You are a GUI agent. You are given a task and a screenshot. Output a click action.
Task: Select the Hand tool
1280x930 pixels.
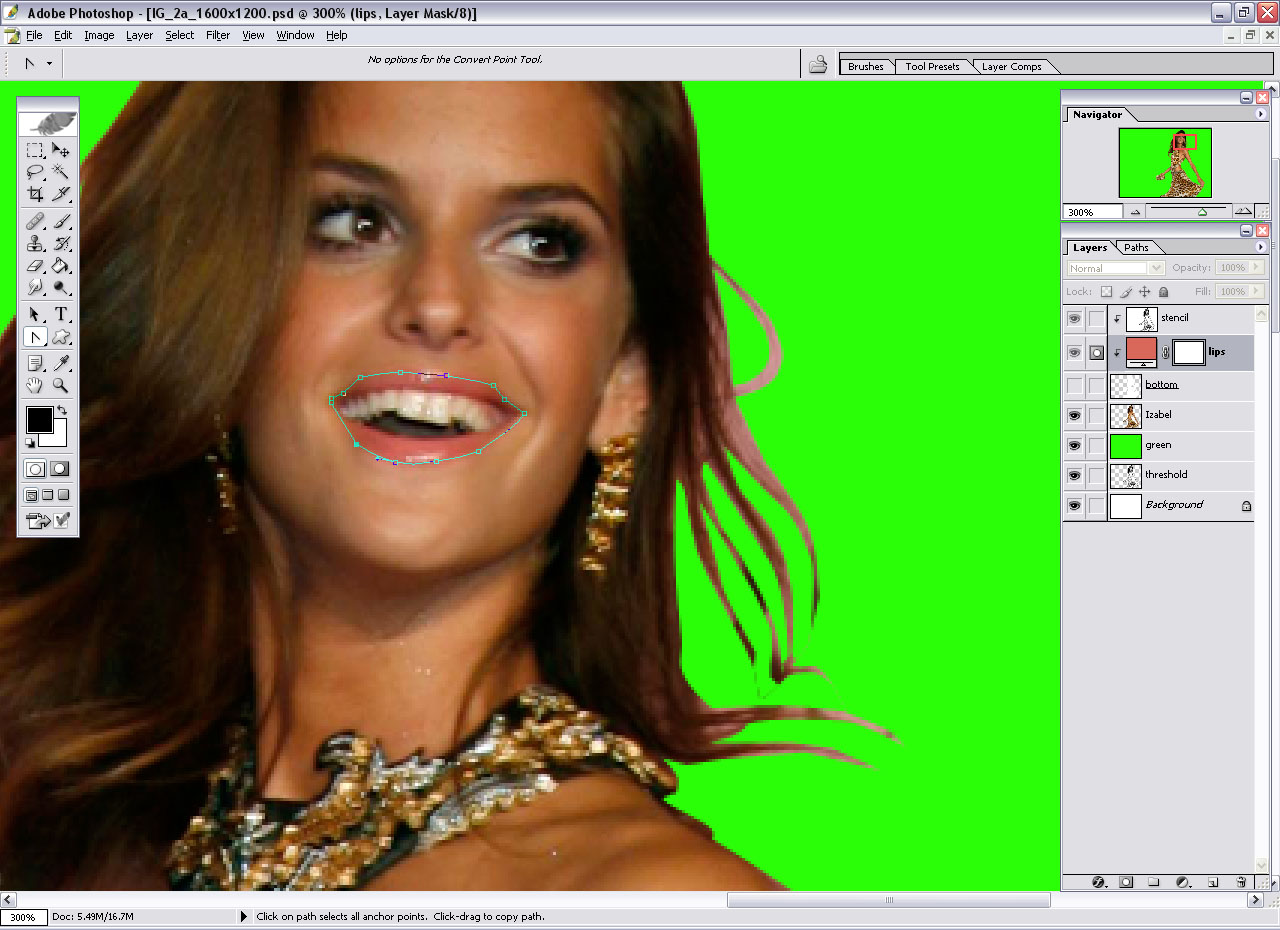35,386
